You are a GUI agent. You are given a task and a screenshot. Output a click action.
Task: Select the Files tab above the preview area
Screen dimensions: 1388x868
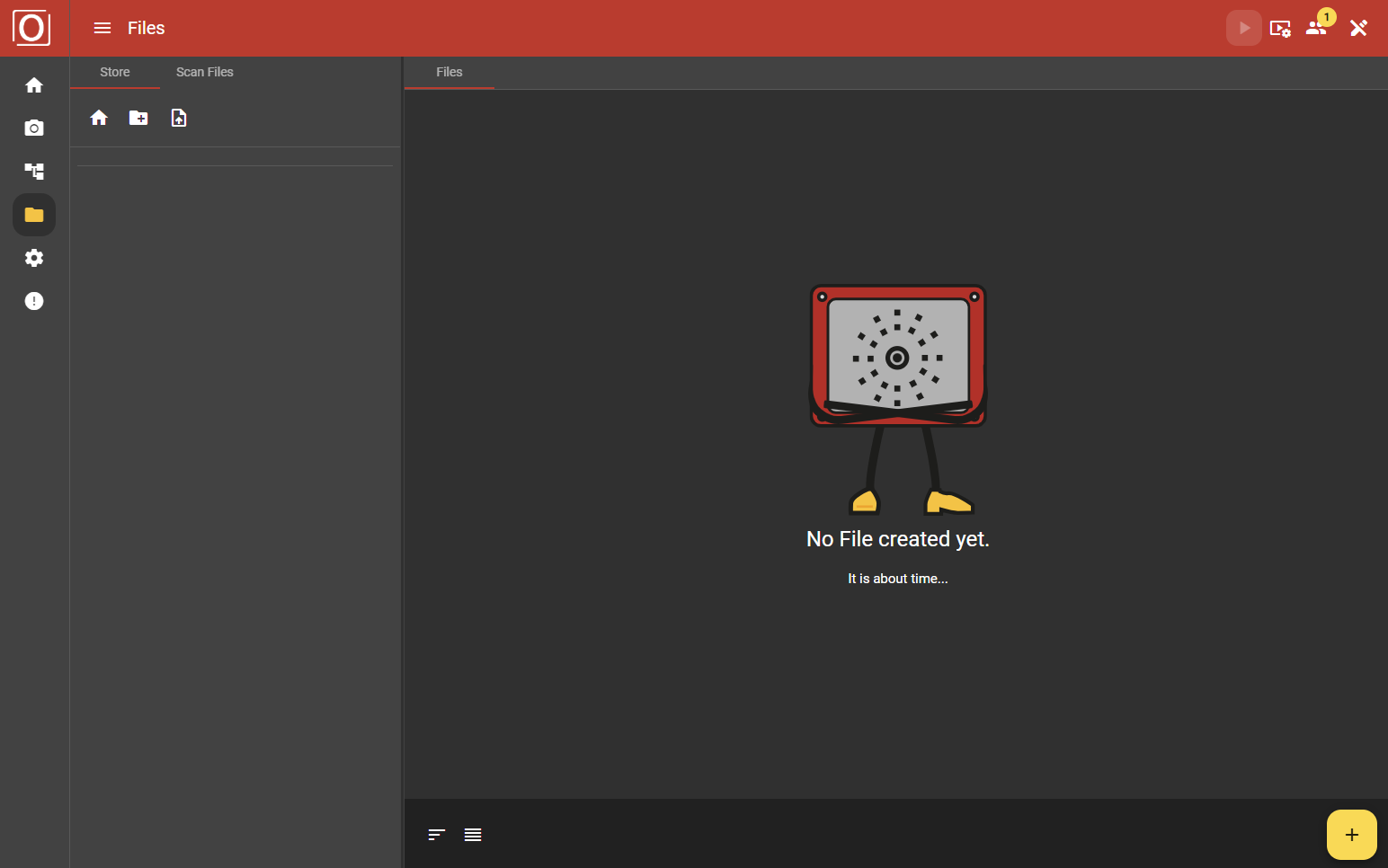tap(449, 72)
